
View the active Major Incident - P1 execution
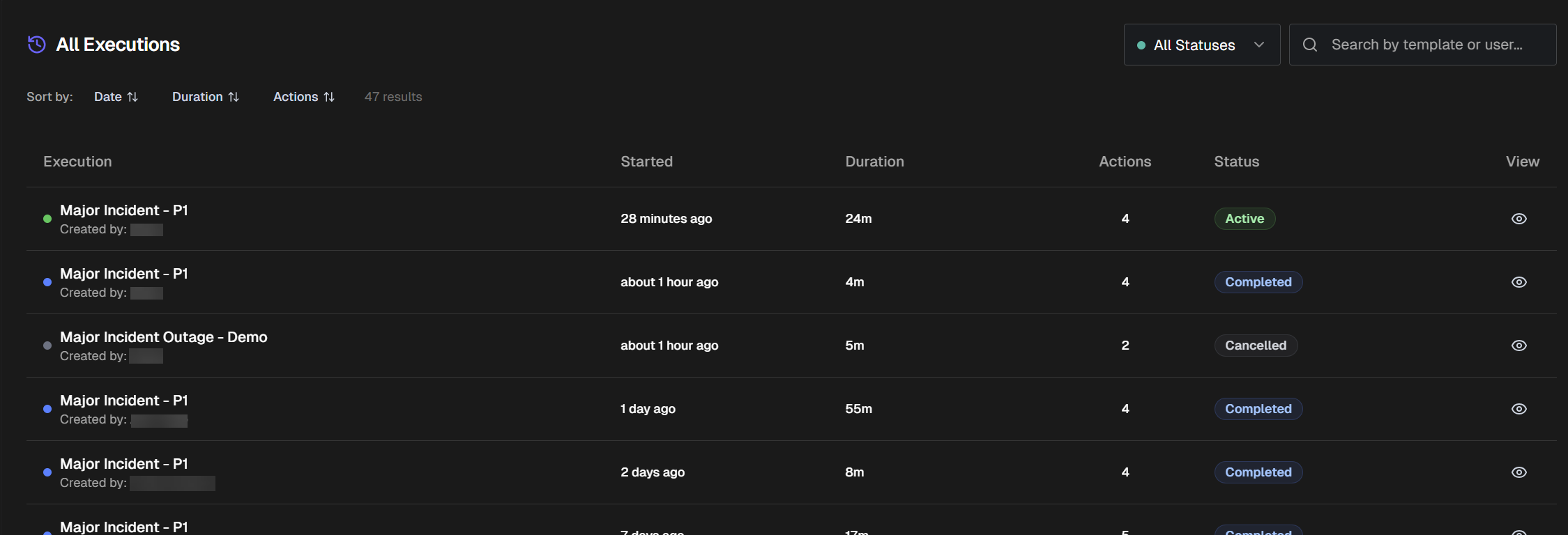click(1519, 218)
